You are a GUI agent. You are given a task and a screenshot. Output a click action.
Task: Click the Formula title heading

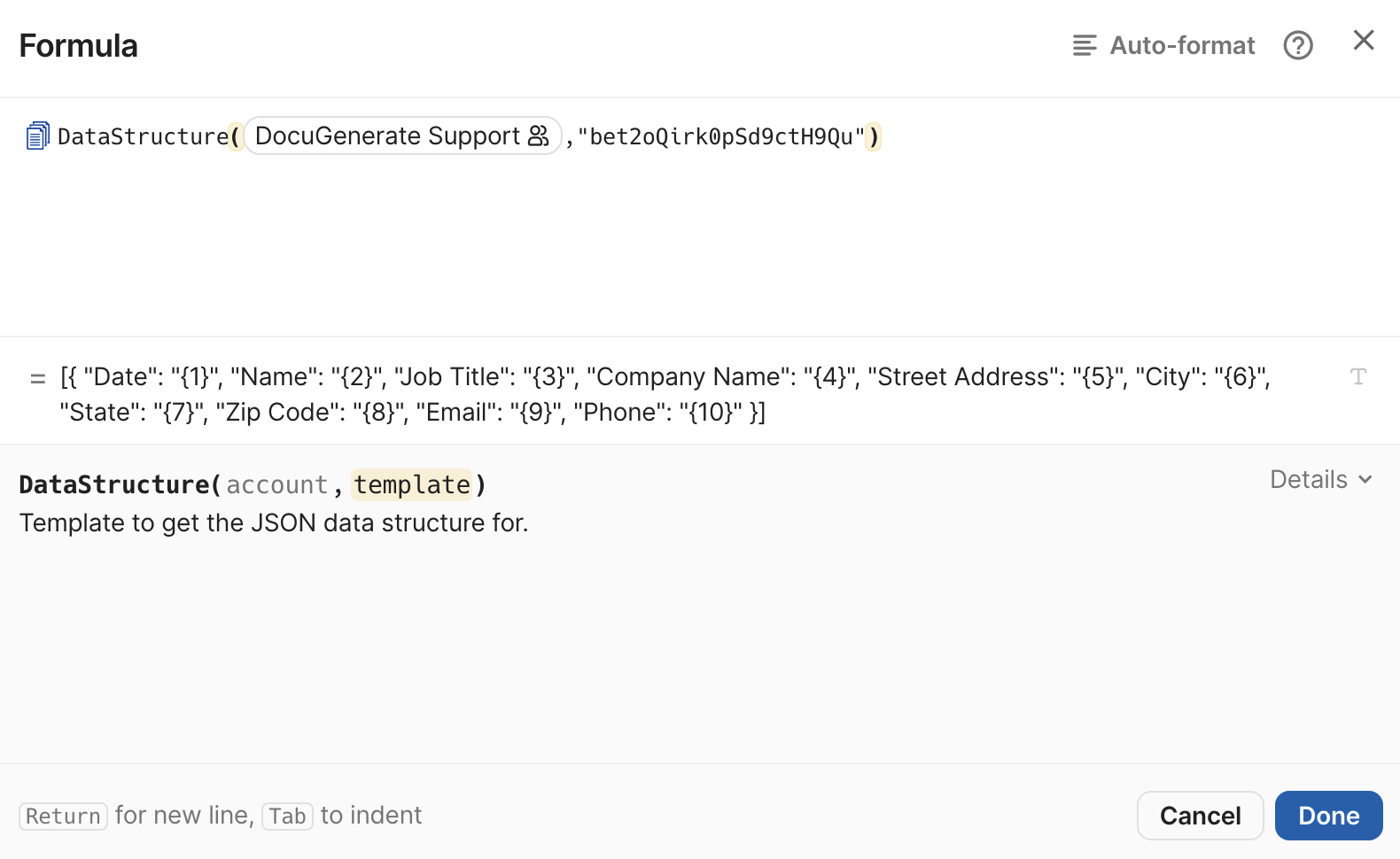(x=78, y=45)
